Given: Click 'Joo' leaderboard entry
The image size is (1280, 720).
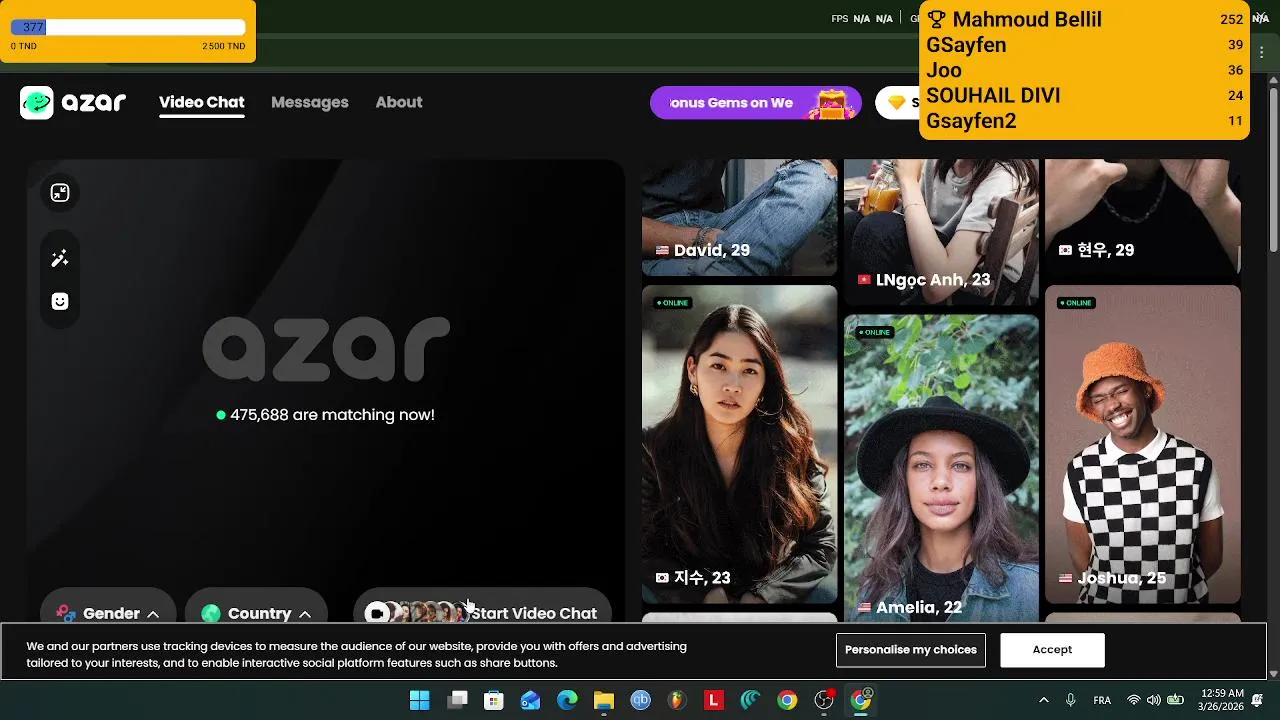Looking at the screenshot, I should coord(944,70).
